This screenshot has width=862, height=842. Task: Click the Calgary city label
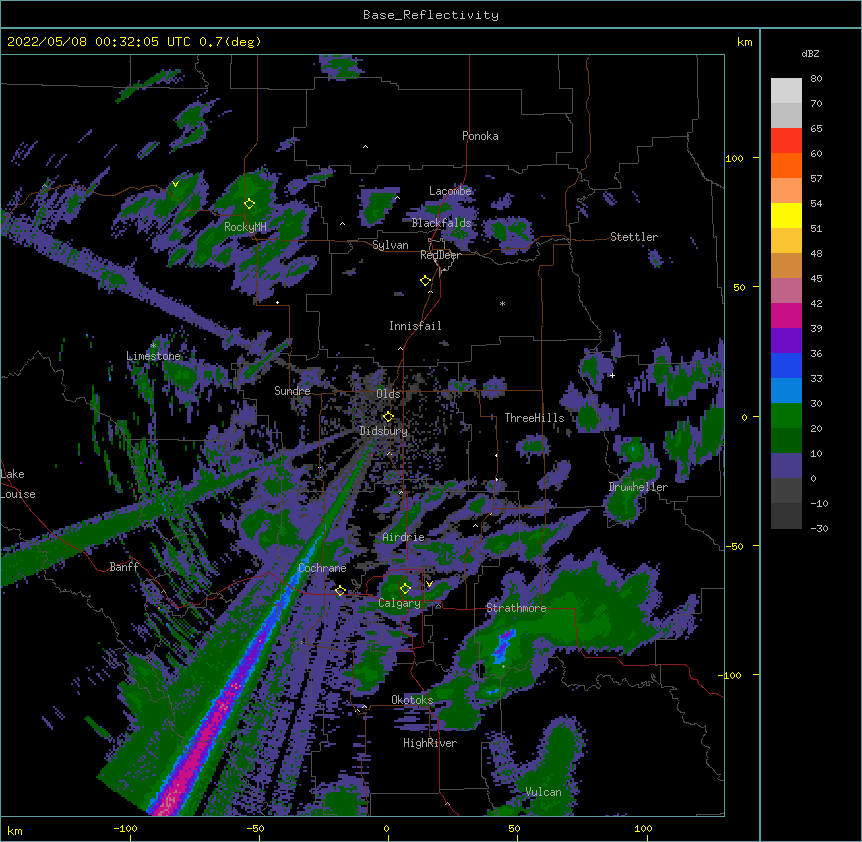coord(400,603)
